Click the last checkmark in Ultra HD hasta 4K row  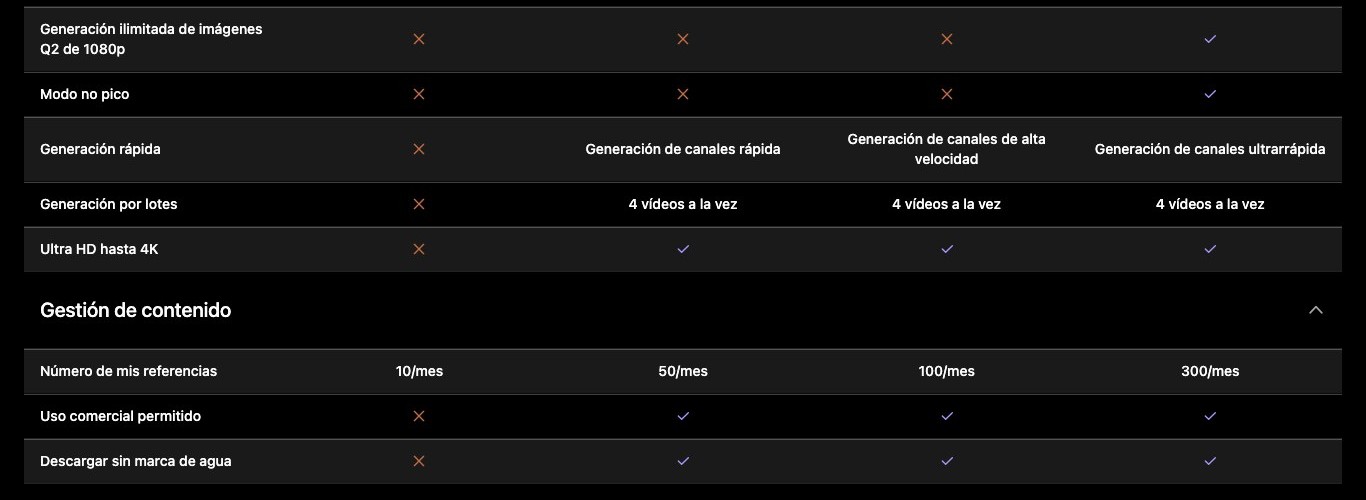pos(1210,249)
